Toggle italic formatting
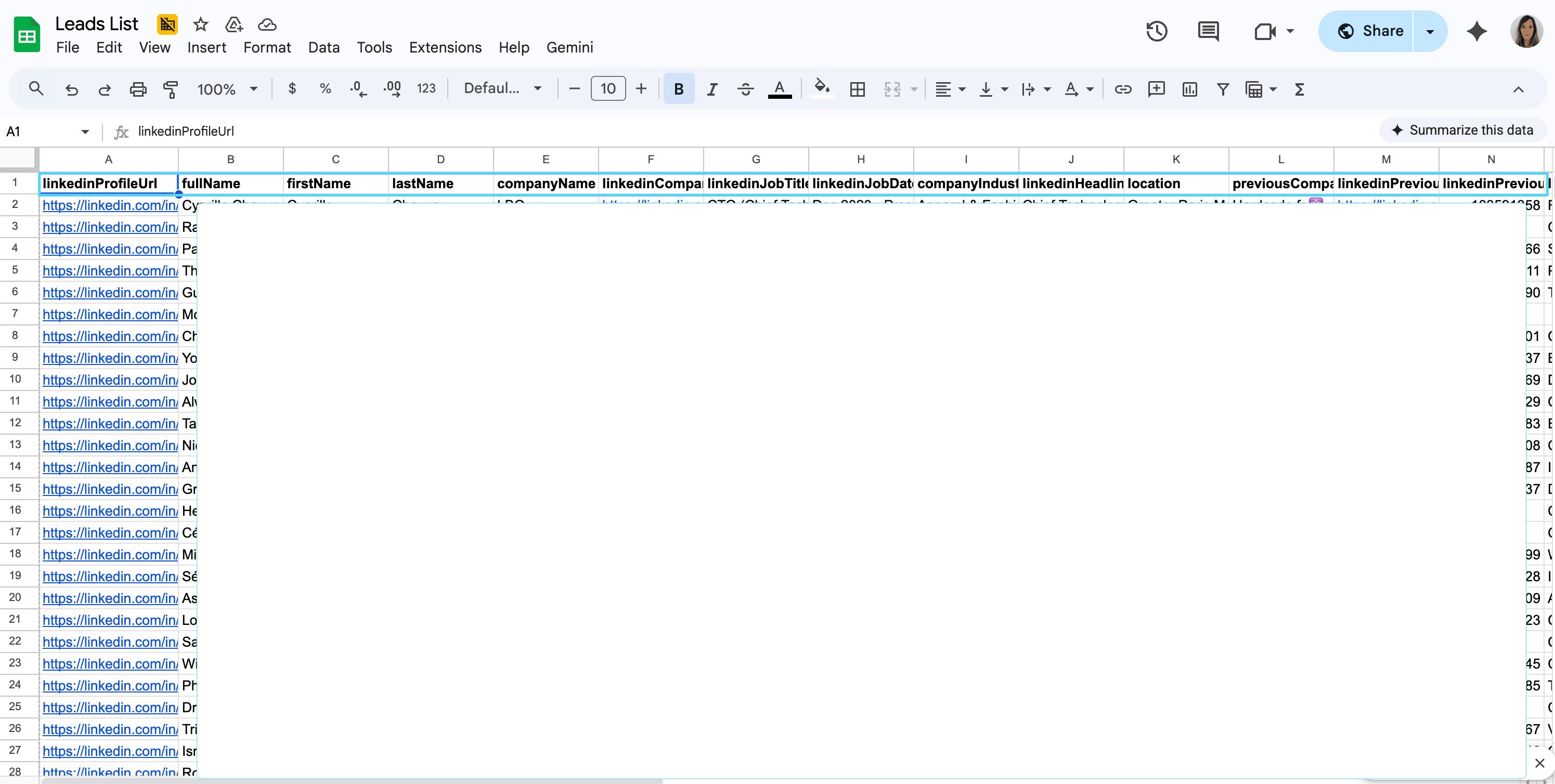 tap(712, 89)
